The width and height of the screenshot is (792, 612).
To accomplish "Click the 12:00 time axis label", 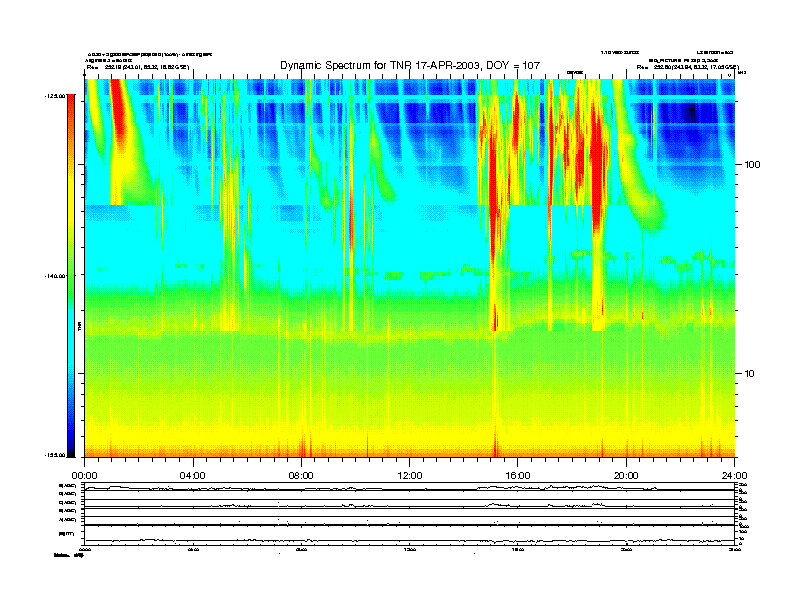I will [410, 475].
